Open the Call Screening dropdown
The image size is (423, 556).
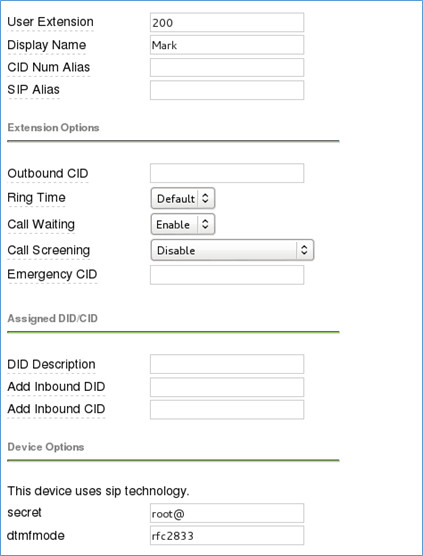[x=232, y=250]
